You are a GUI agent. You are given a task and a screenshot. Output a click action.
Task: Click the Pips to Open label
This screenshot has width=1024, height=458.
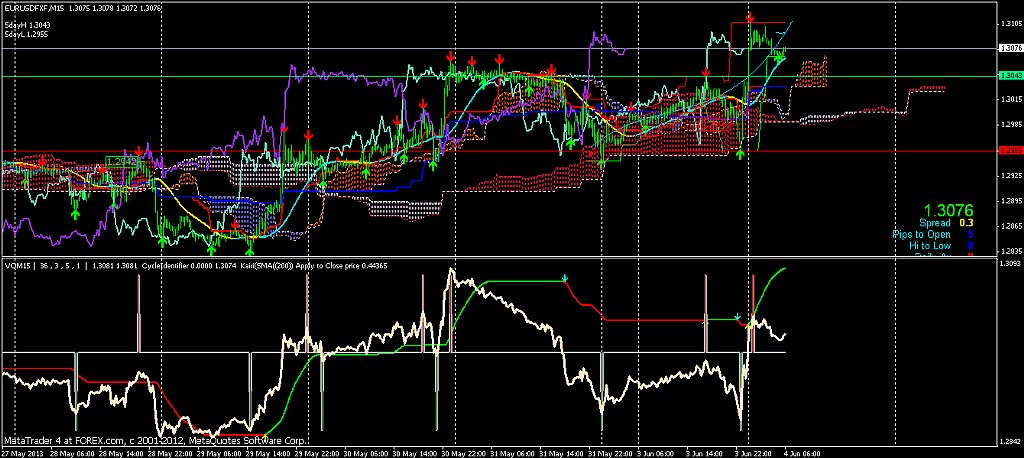pos(921,235)
